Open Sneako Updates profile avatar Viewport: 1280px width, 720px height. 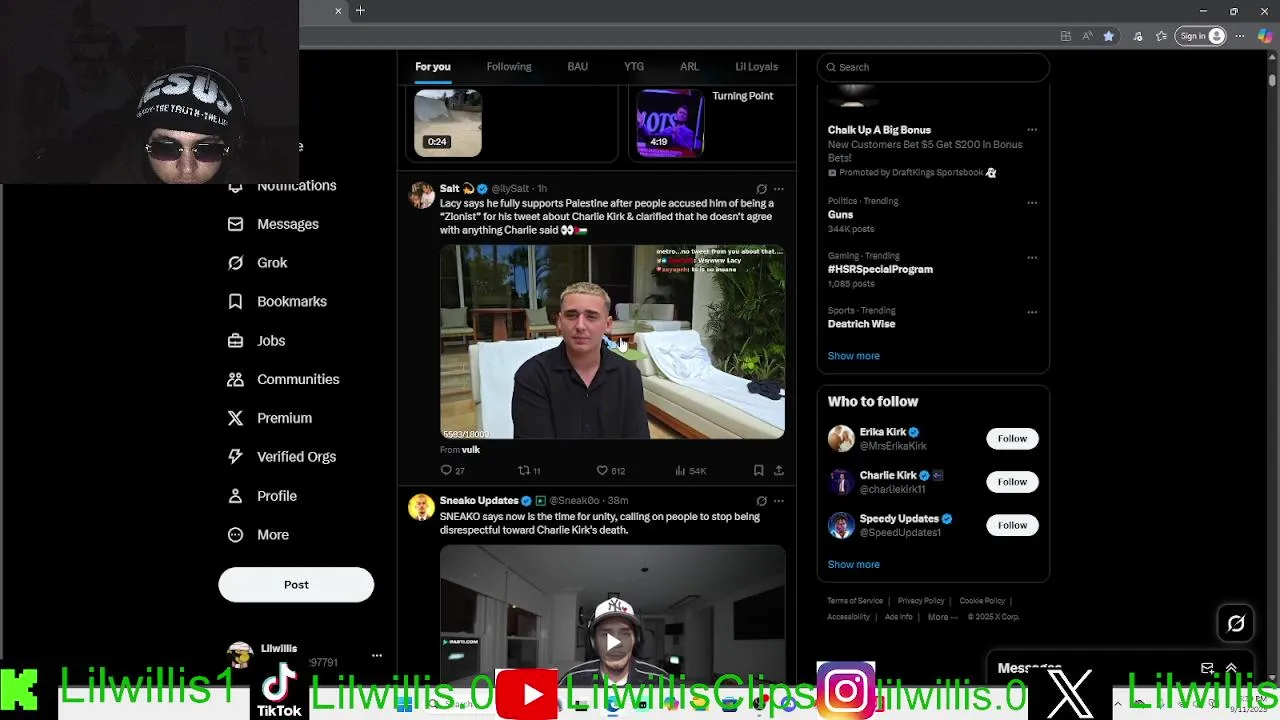422,506
